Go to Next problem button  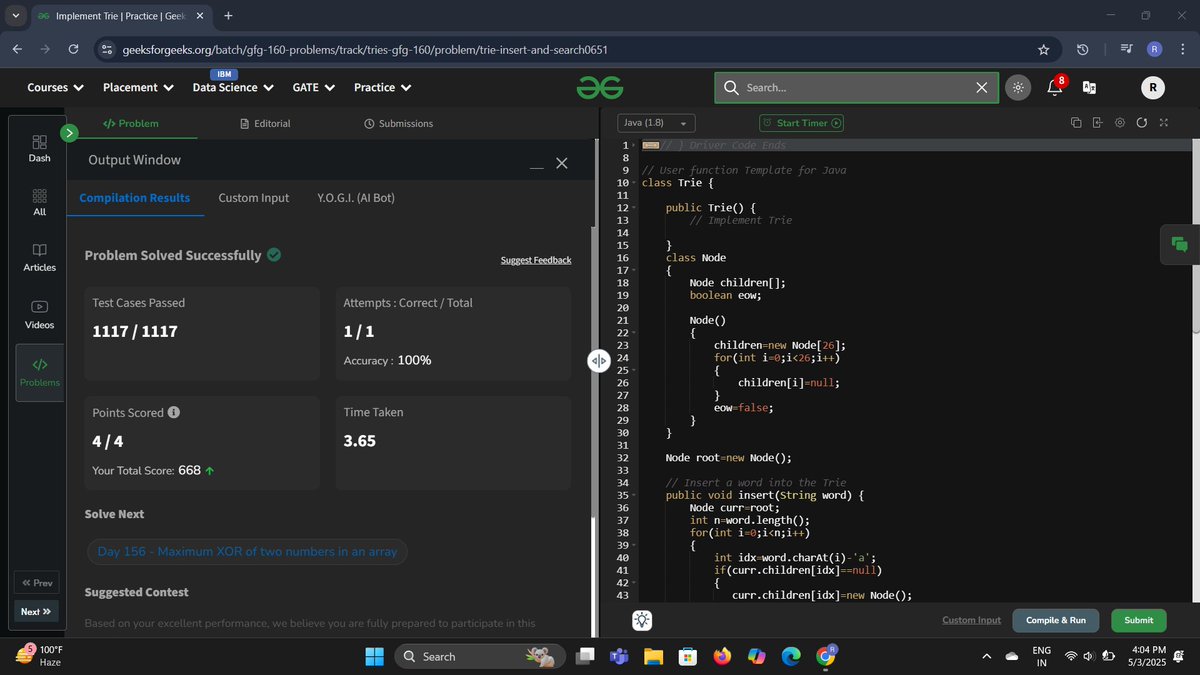[x=36, y=612]
